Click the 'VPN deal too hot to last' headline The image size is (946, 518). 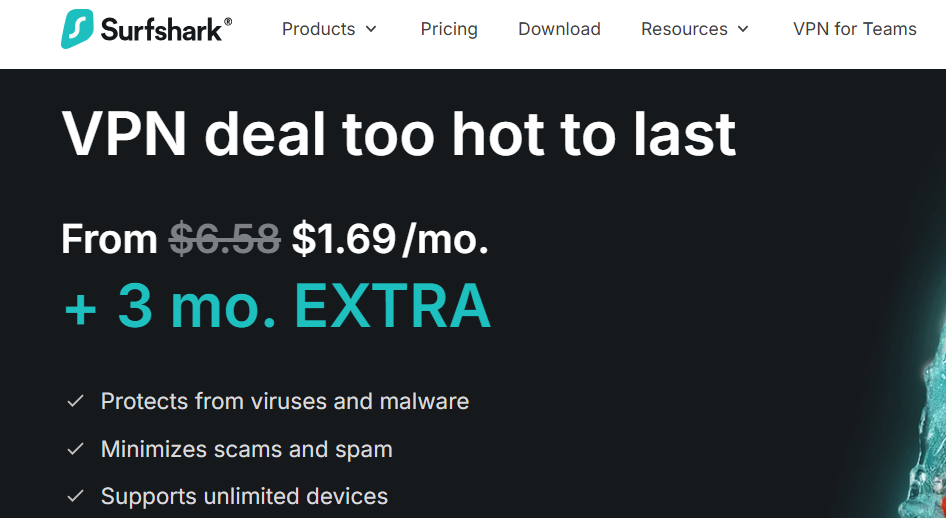point(398,133)
